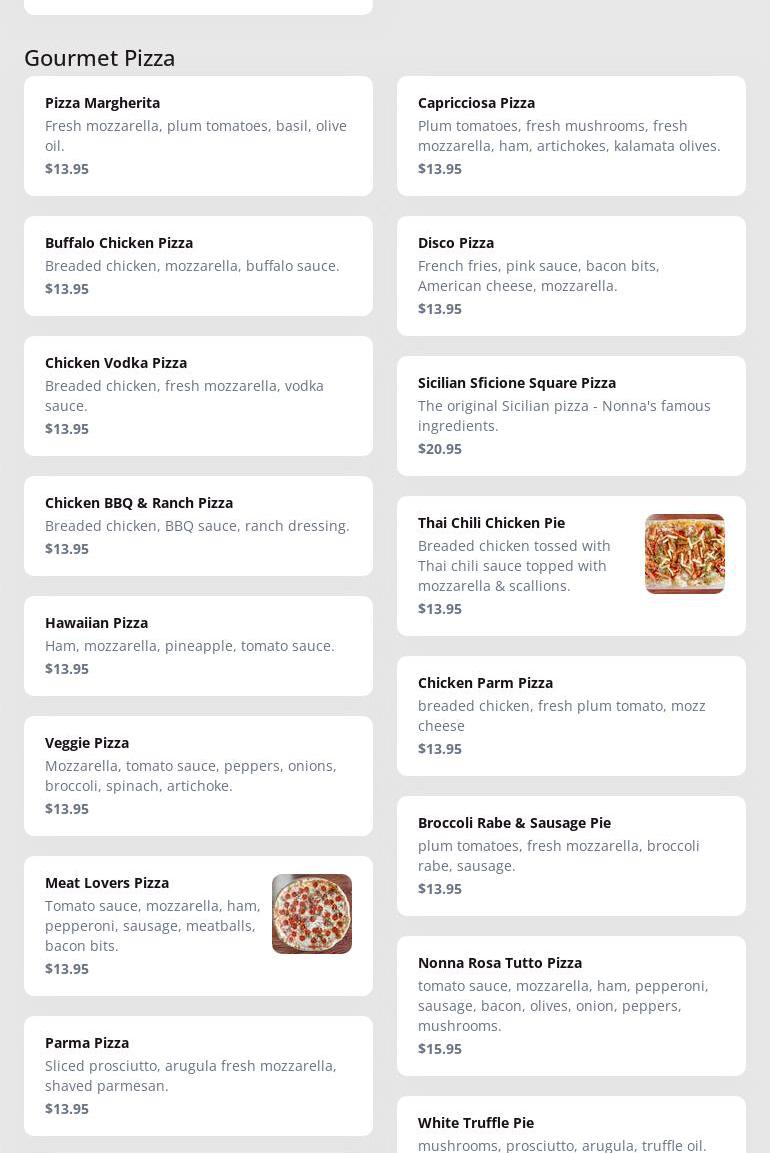Open the Pizza Margherita menu item
Screen dimensions: 770x1153
[x=198, y=136]
